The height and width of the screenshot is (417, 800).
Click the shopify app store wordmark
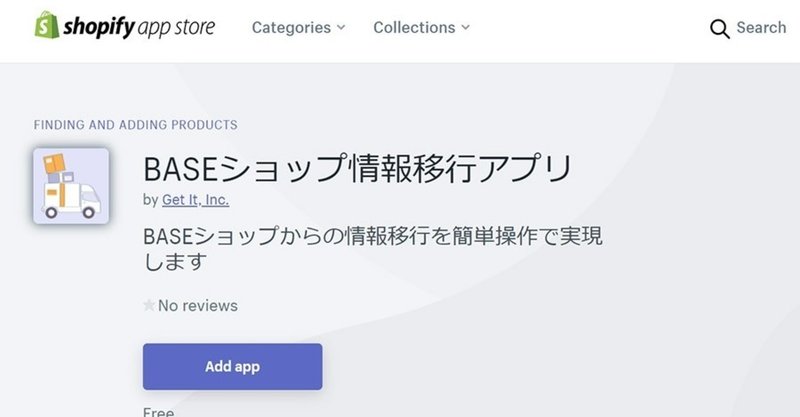[139, 27]
